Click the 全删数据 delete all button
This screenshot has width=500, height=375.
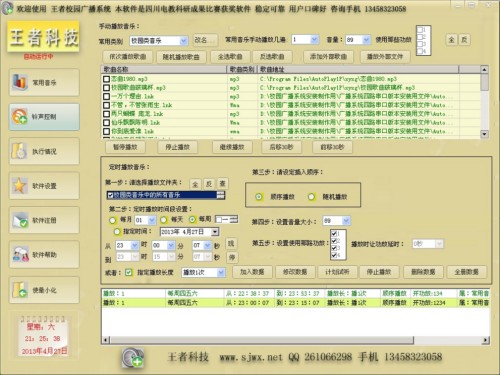coord(466,272)
